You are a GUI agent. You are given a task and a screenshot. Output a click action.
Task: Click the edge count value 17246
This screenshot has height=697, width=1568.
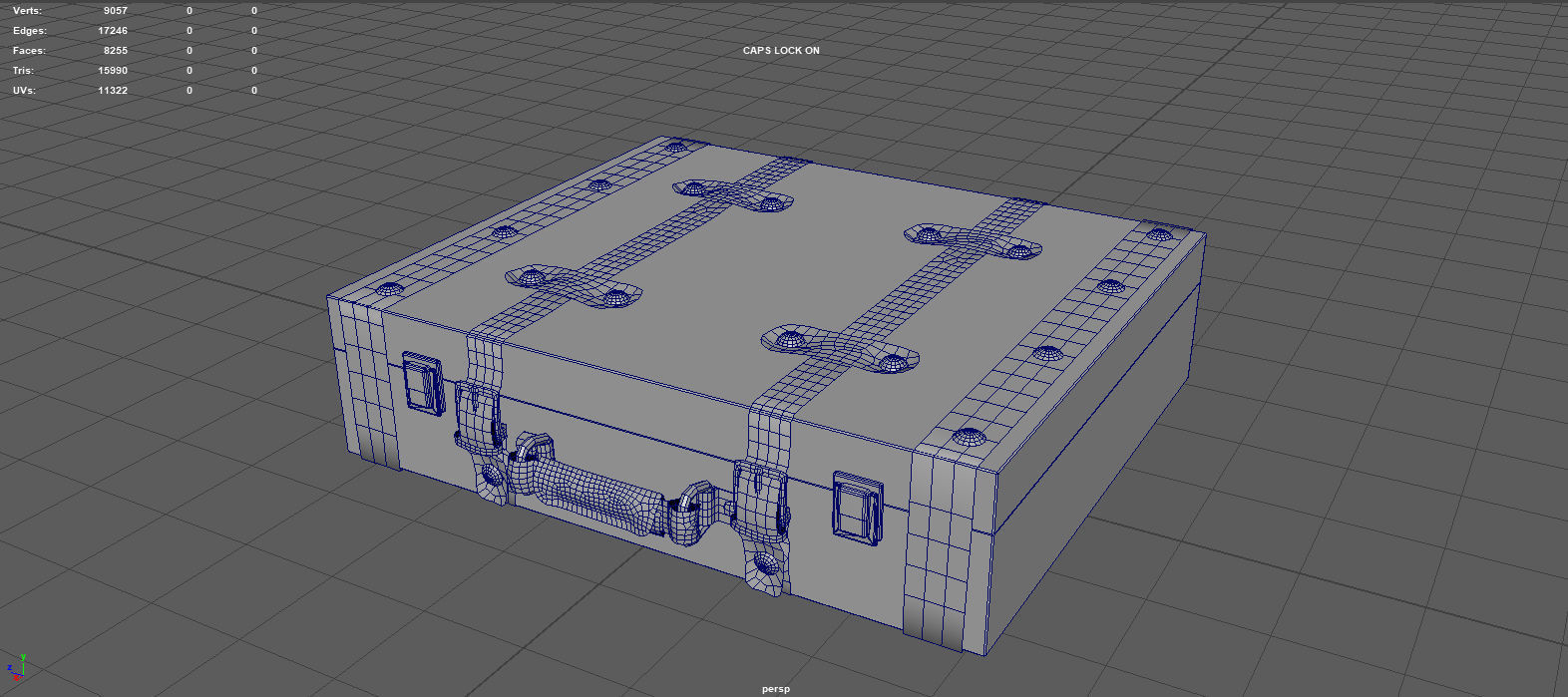(113, 31)
